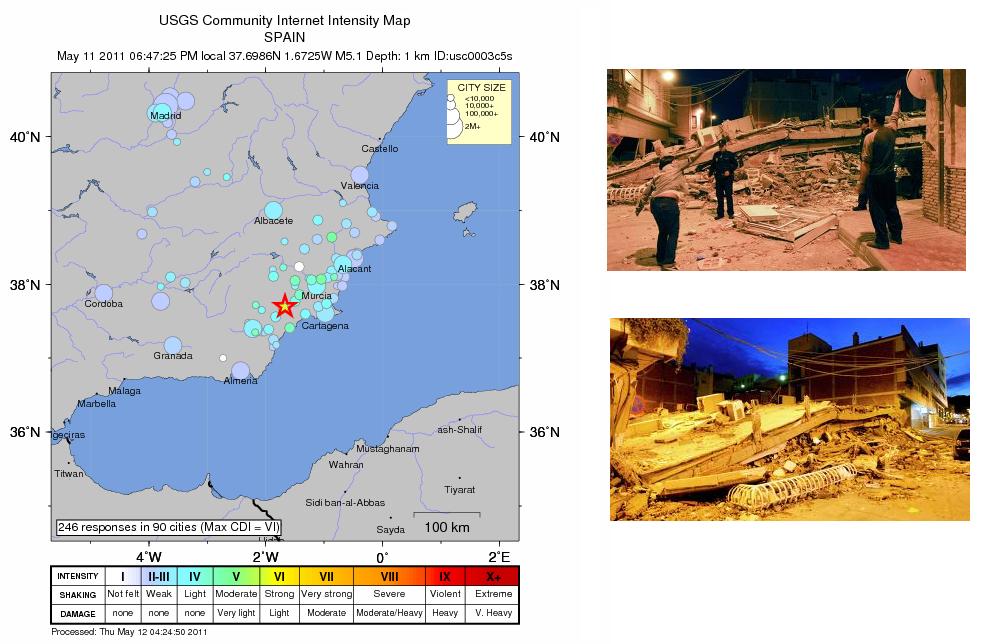Image resolution: width=990 pixels, height=644 pixels.
Task: Select intensity IV light cyan legend cell
Action: (195, 576)
